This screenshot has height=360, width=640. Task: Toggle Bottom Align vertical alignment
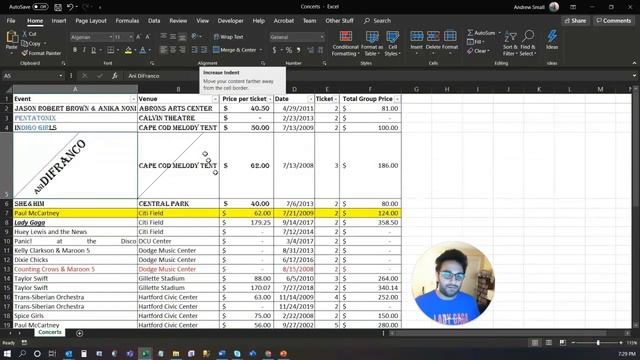[182, 37]
